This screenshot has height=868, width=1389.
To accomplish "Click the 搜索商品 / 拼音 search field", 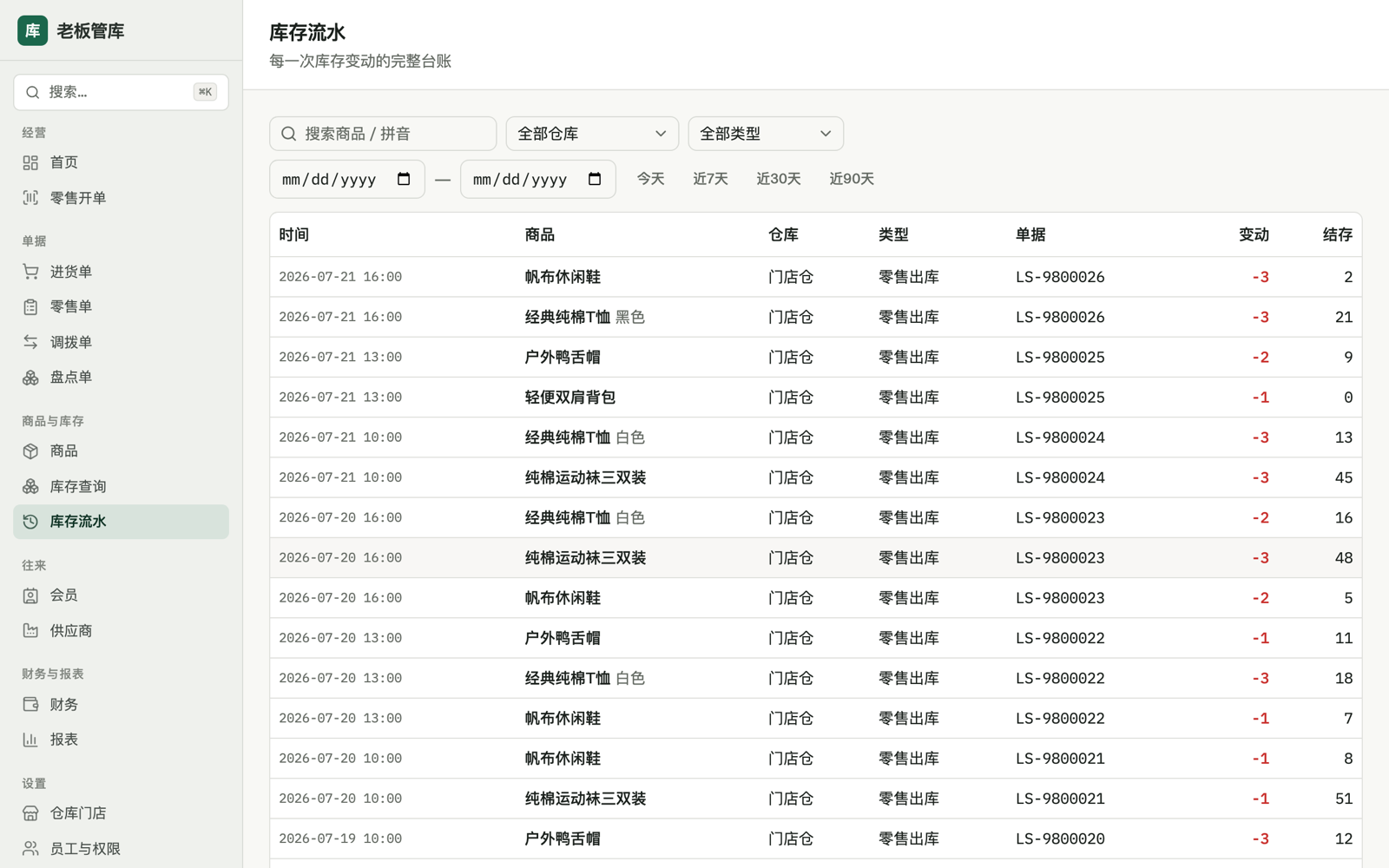I will click(x=383, y=134).
